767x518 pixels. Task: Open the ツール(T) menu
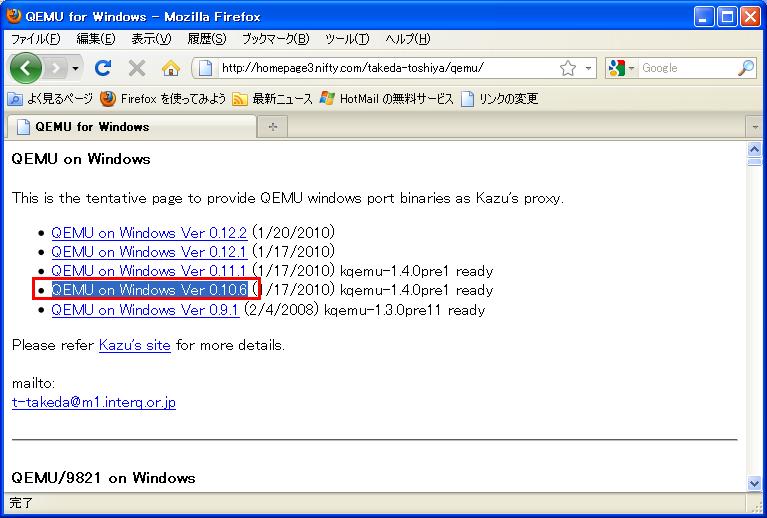347,39
